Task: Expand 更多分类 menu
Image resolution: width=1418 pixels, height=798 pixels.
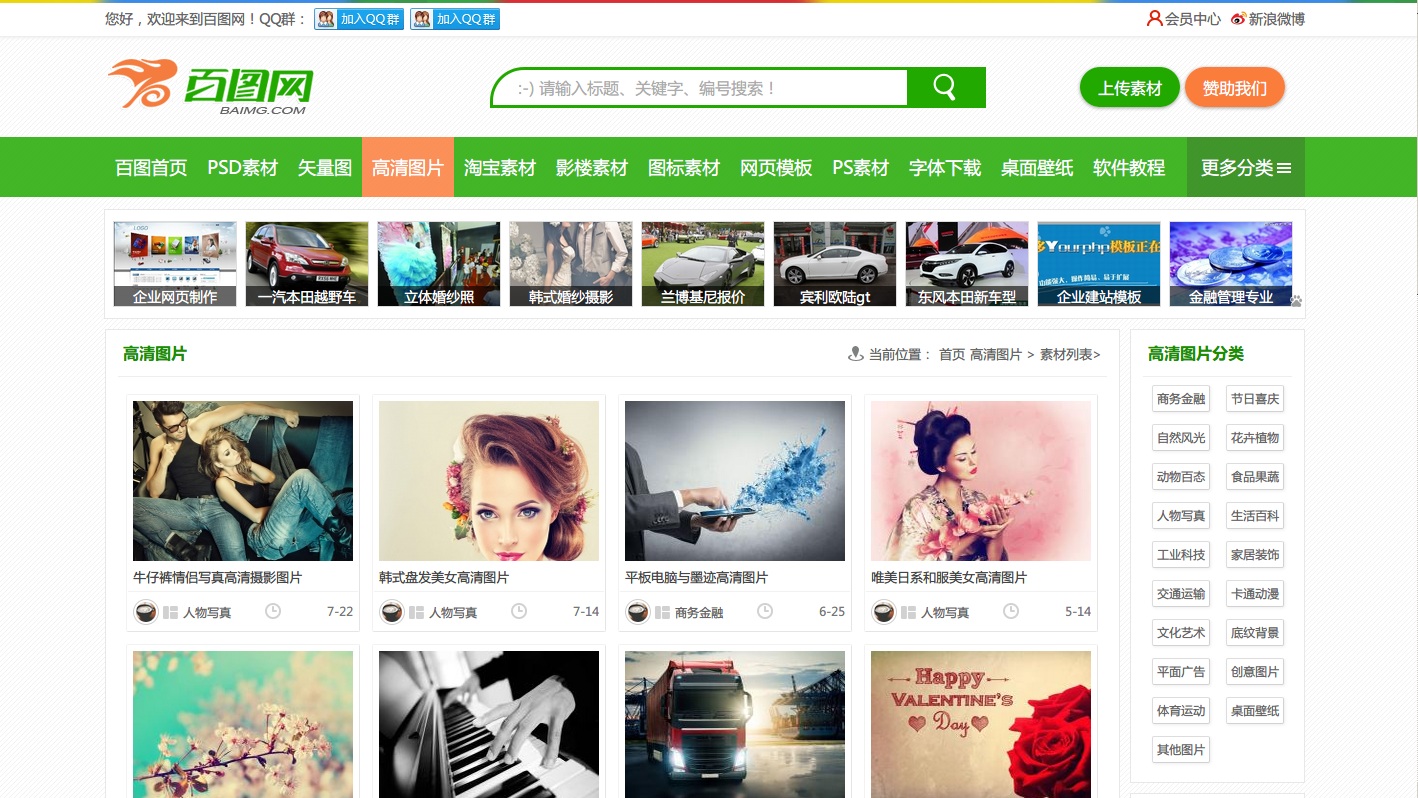Action: (1246, 167)
